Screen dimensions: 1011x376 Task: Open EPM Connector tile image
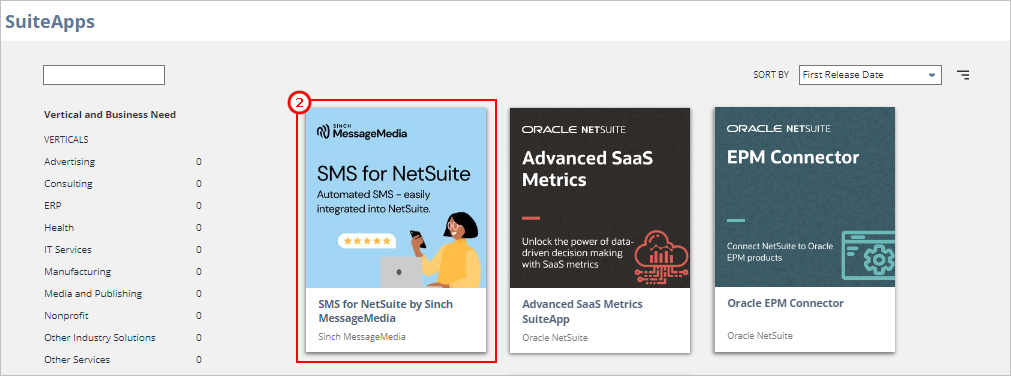coord(805,197)
